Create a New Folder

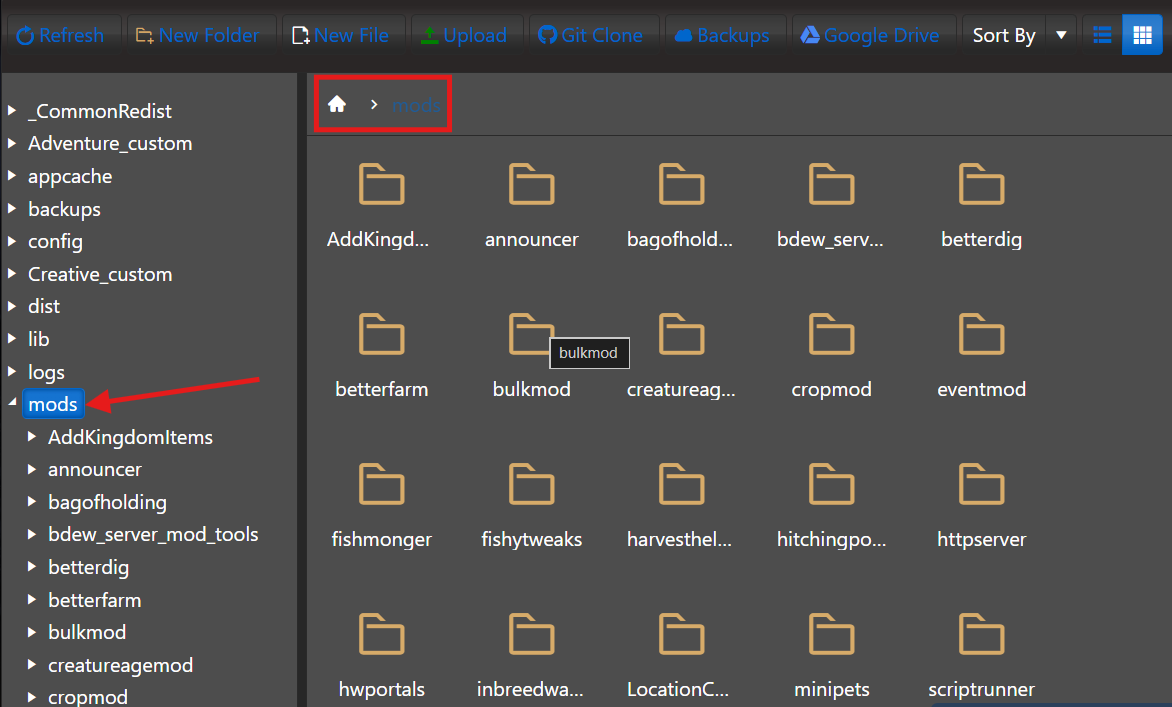tap(197, 35)
